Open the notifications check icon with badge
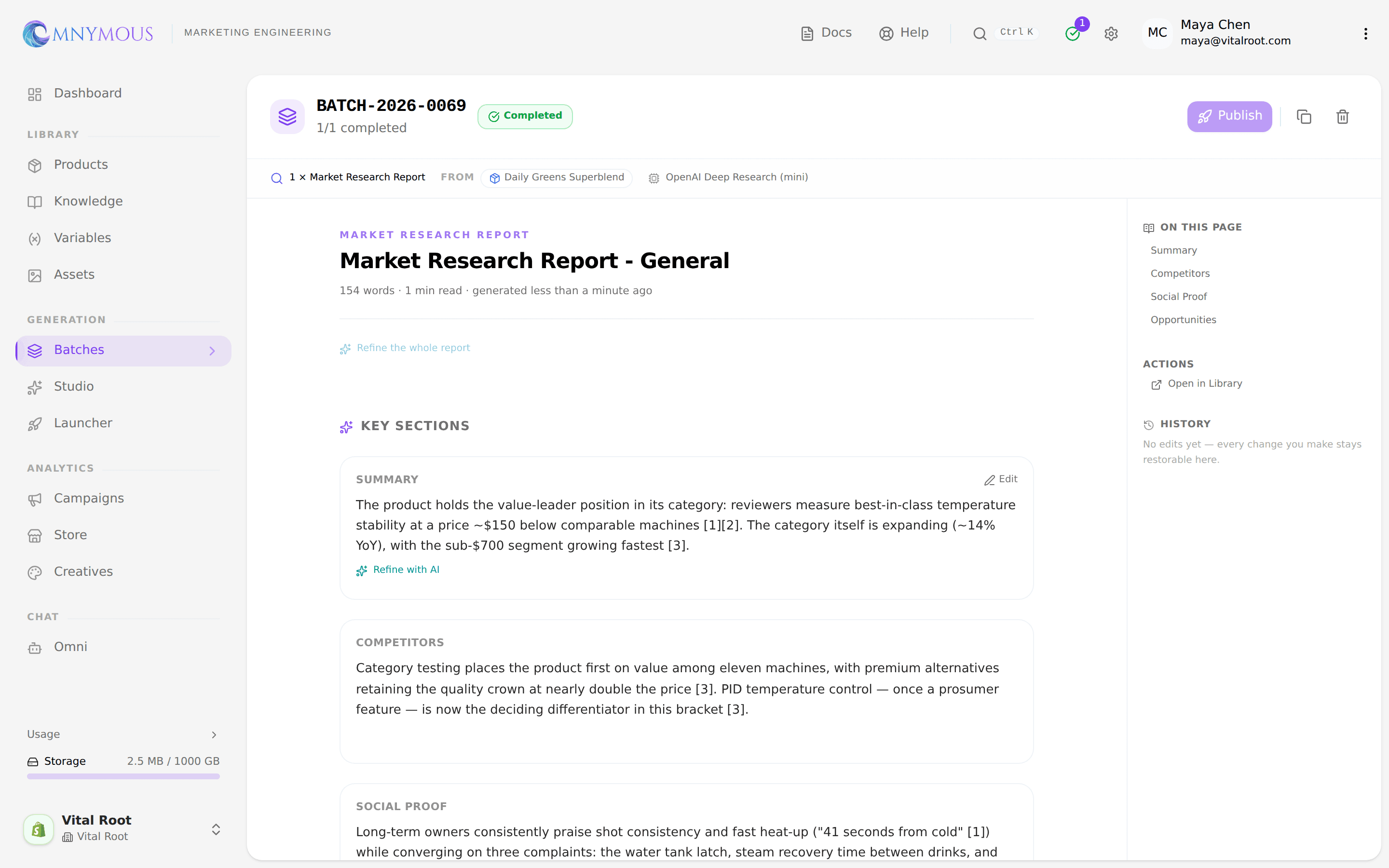The image size is (1389, 868). (x=1072, y=33)
